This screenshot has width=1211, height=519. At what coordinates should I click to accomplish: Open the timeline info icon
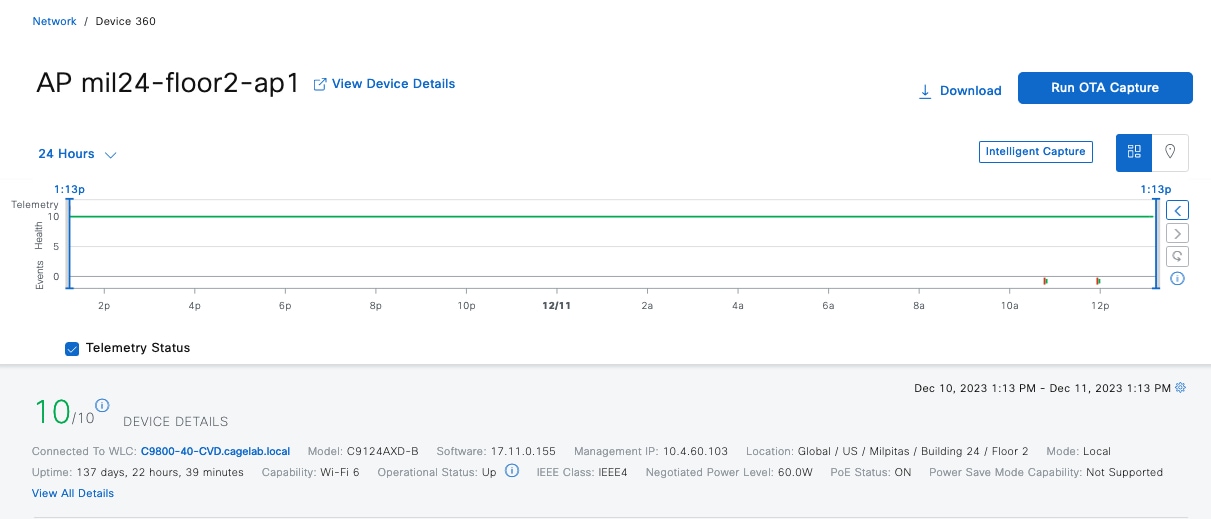(1178, 279)
